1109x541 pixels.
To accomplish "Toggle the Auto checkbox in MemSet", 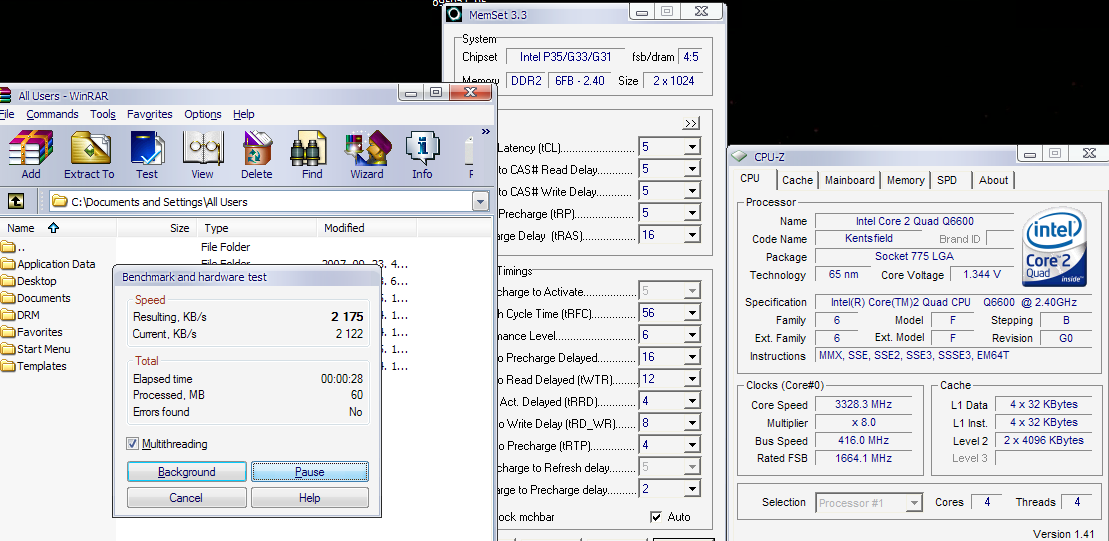I will pyautogui.click(x=656, y=517).
